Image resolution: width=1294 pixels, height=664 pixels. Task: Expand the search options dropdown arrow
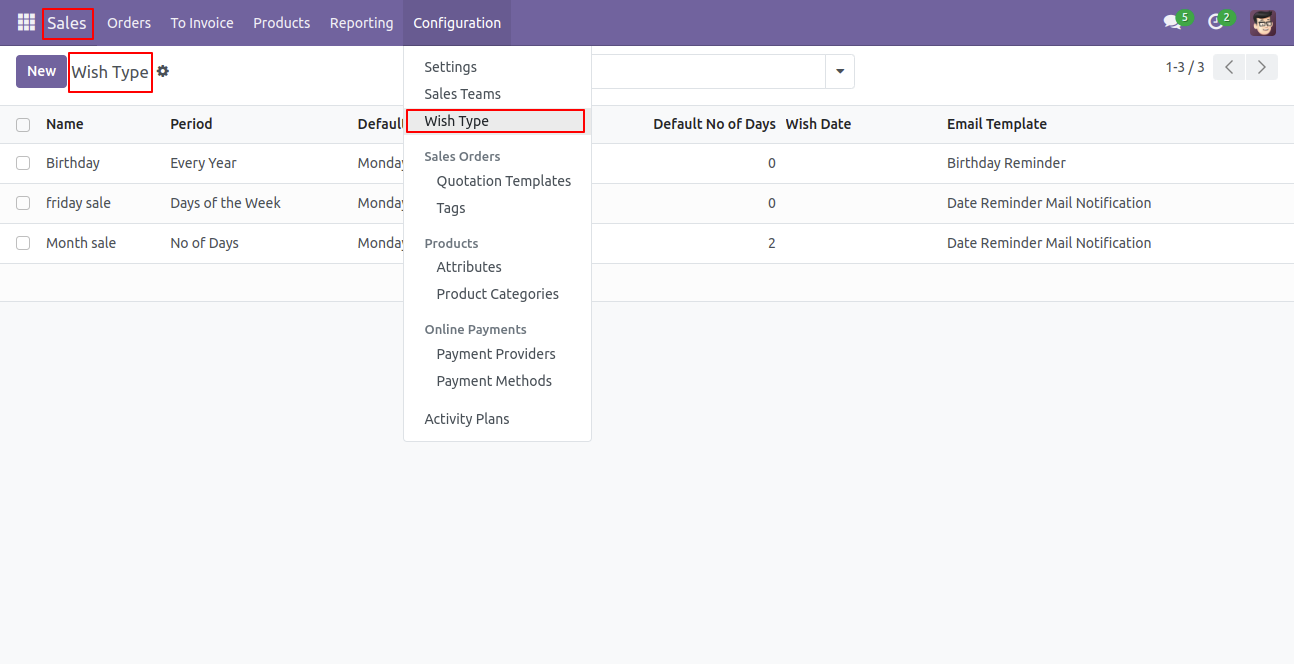[839, 71]
